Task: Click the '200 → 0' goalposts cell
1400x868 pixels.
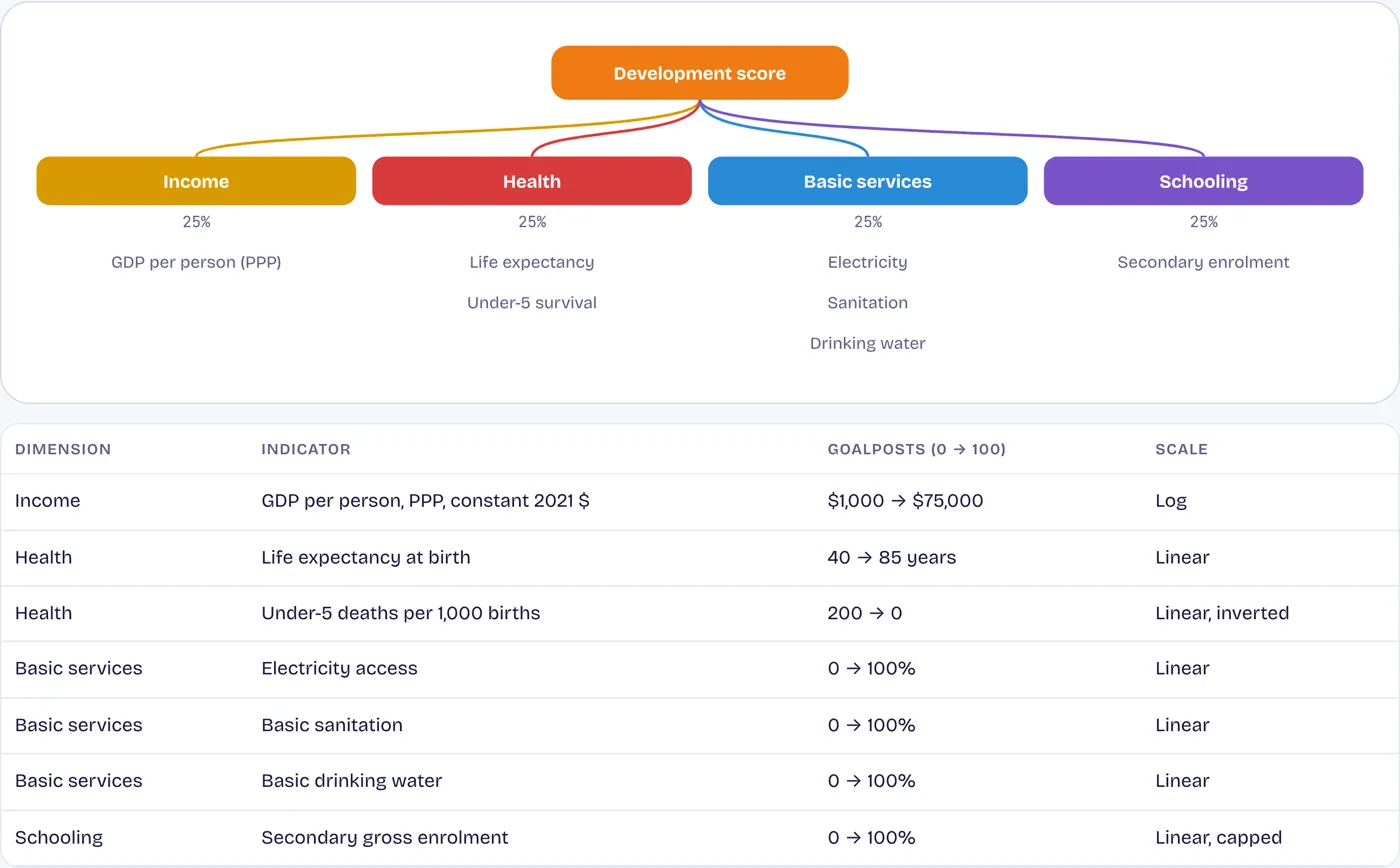Action: coord(865,613)
